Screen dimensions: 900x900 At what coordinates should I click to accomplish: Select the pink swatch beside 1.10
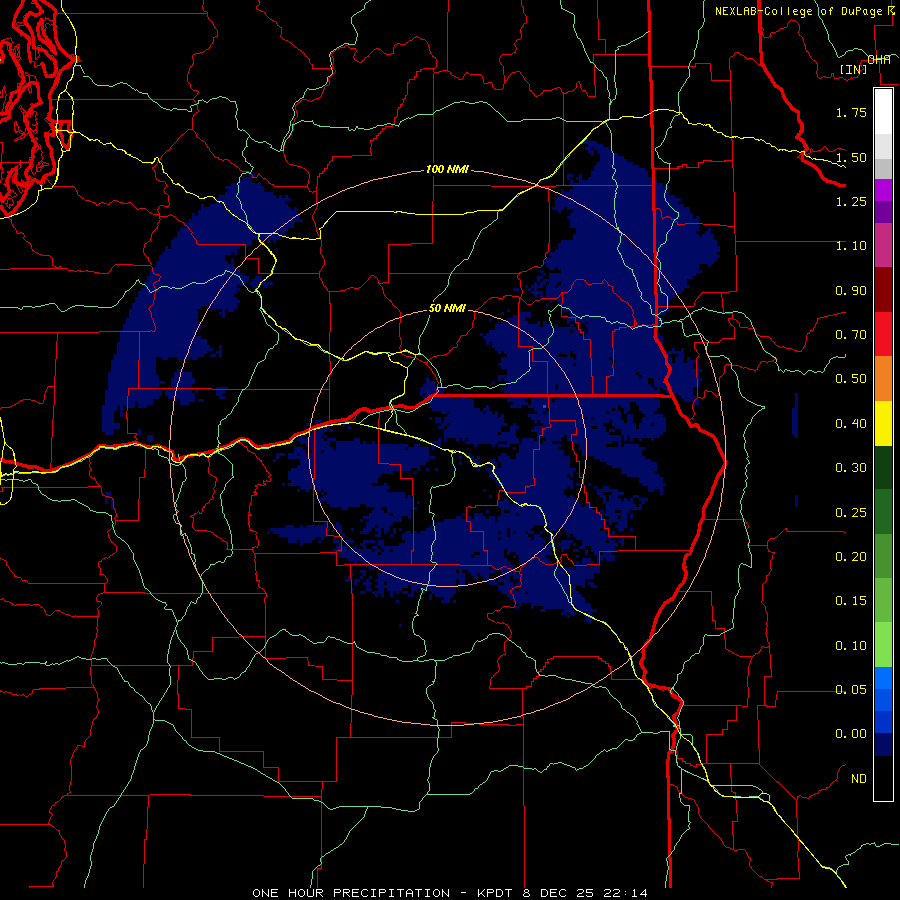point(883,246)
